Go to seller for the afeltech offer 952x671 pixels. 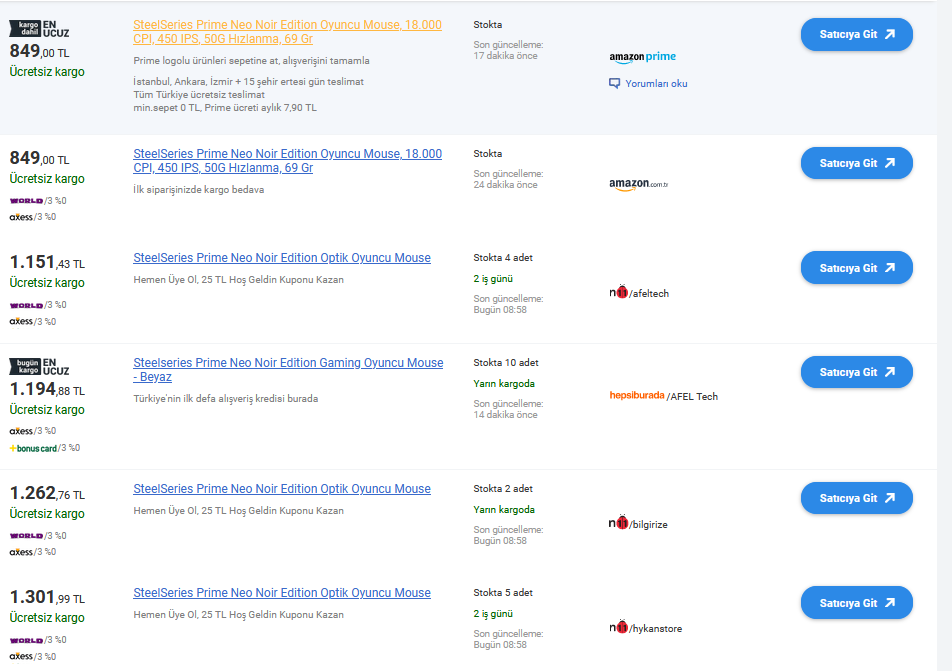[856, 268]
